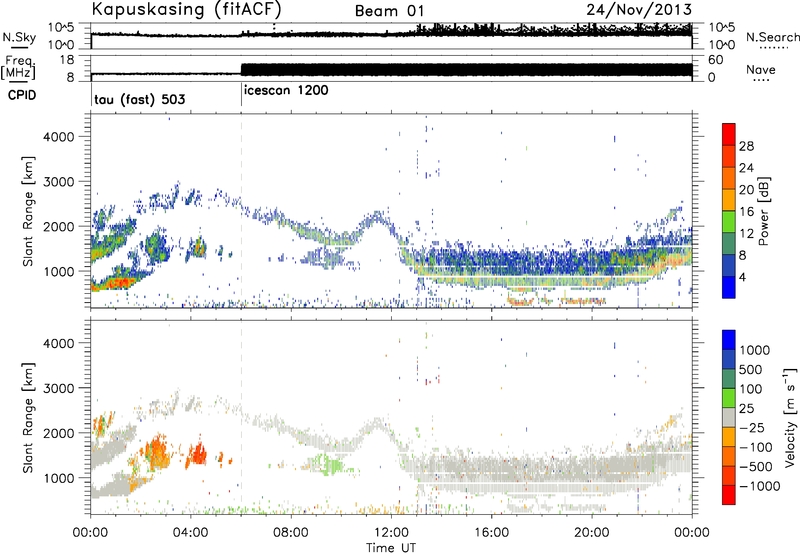800x554 pixels.
Task: Click the 'N.Search' legend label
Action: tap(772, 37)
